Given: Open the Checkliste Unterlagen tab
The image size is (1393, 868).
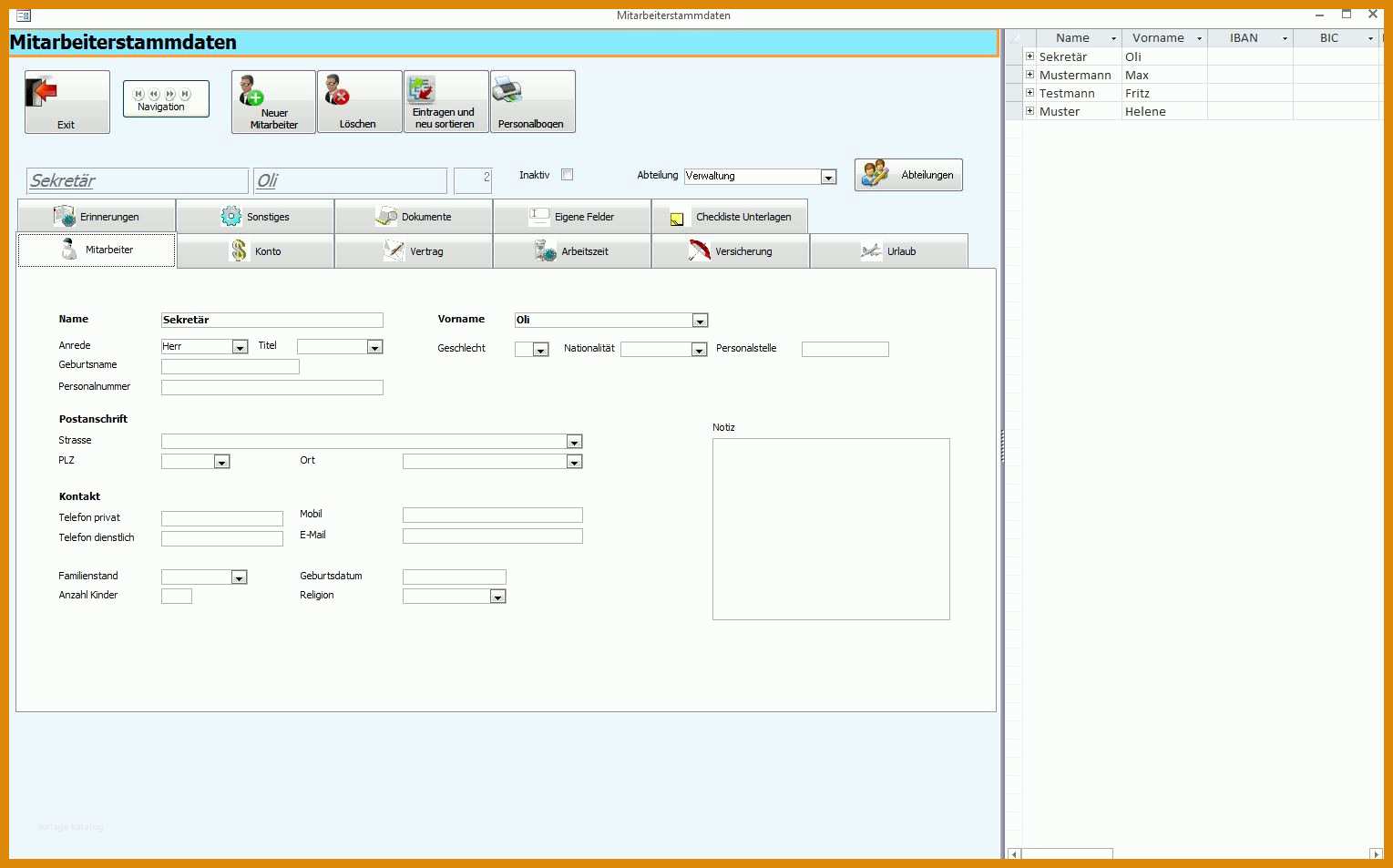Looking at the screenshot, I should [730, 217].
